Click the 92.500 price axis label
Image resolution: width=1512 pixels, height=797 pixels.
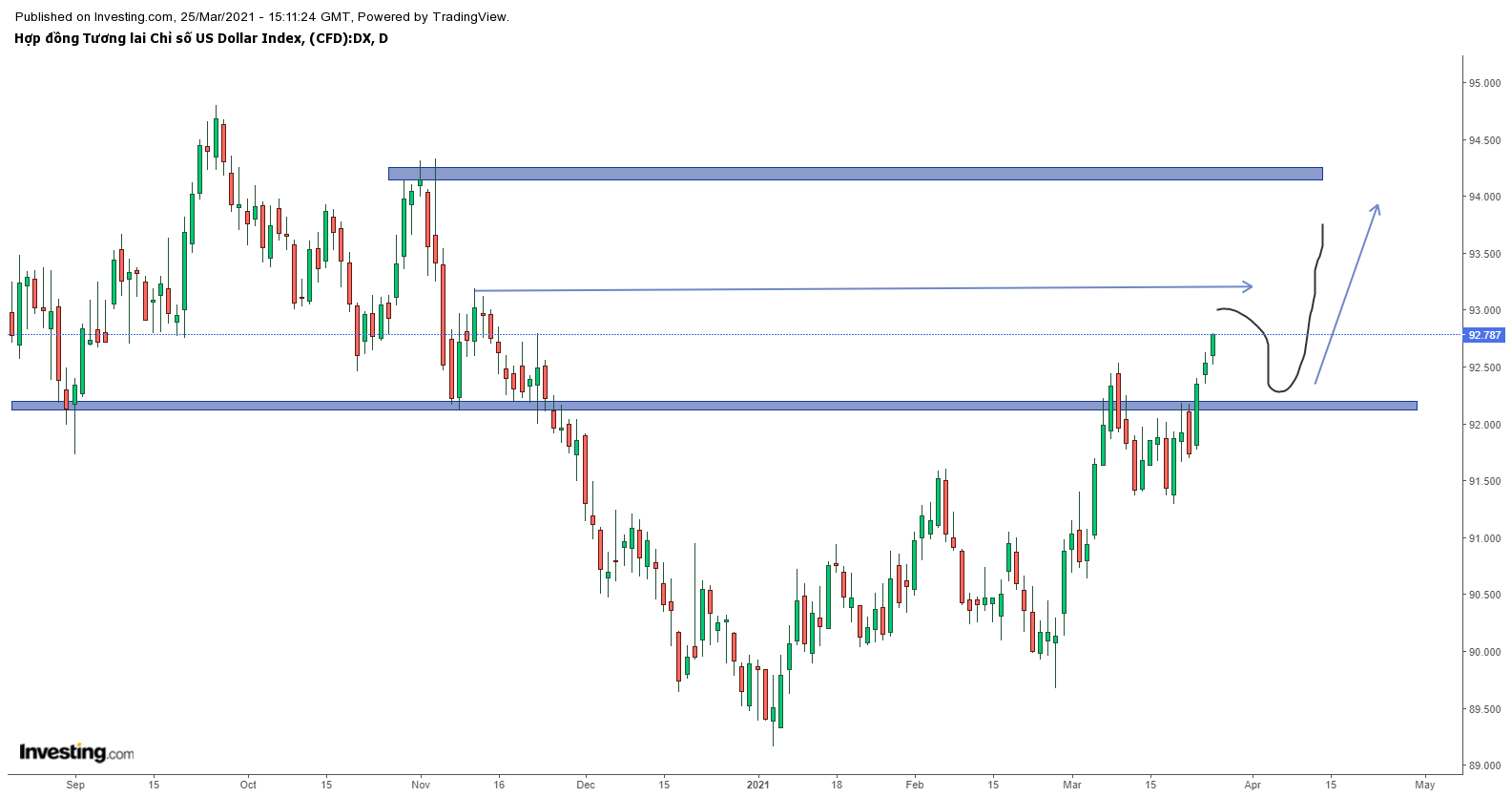pyautogui.click(x=1484, y=367)
